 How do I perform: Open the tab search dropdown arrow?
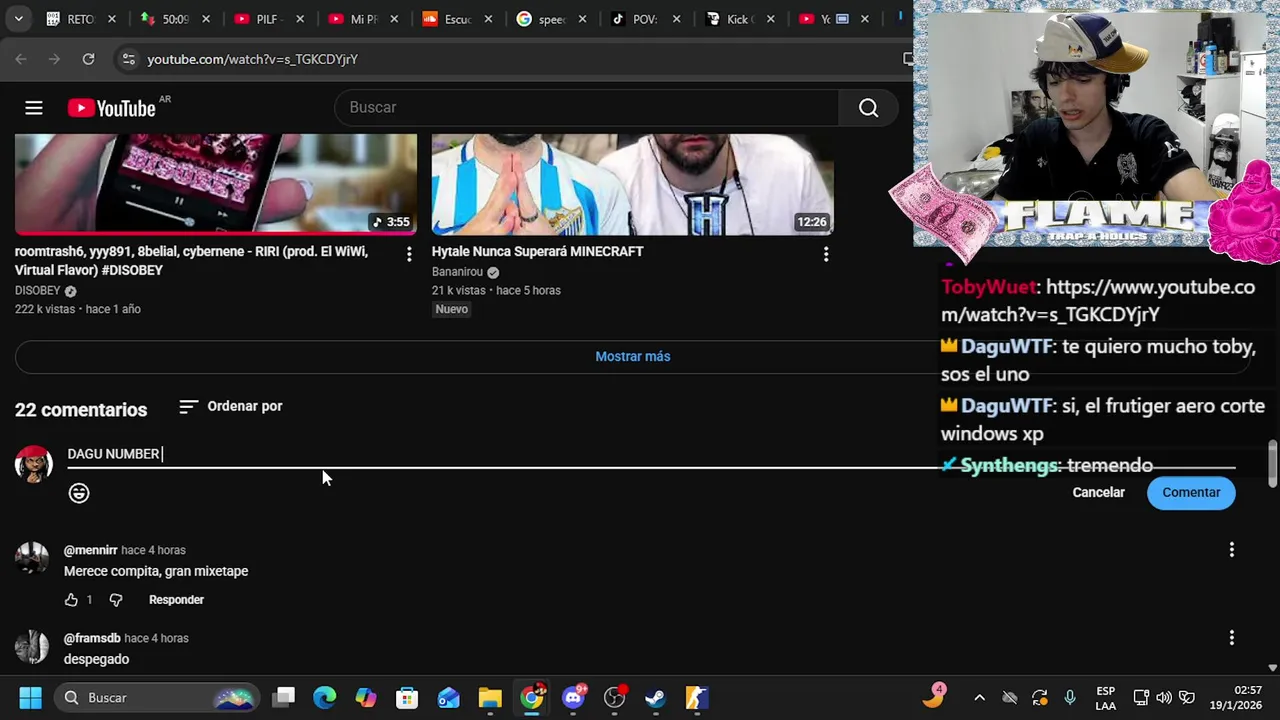tap(18, 19)
